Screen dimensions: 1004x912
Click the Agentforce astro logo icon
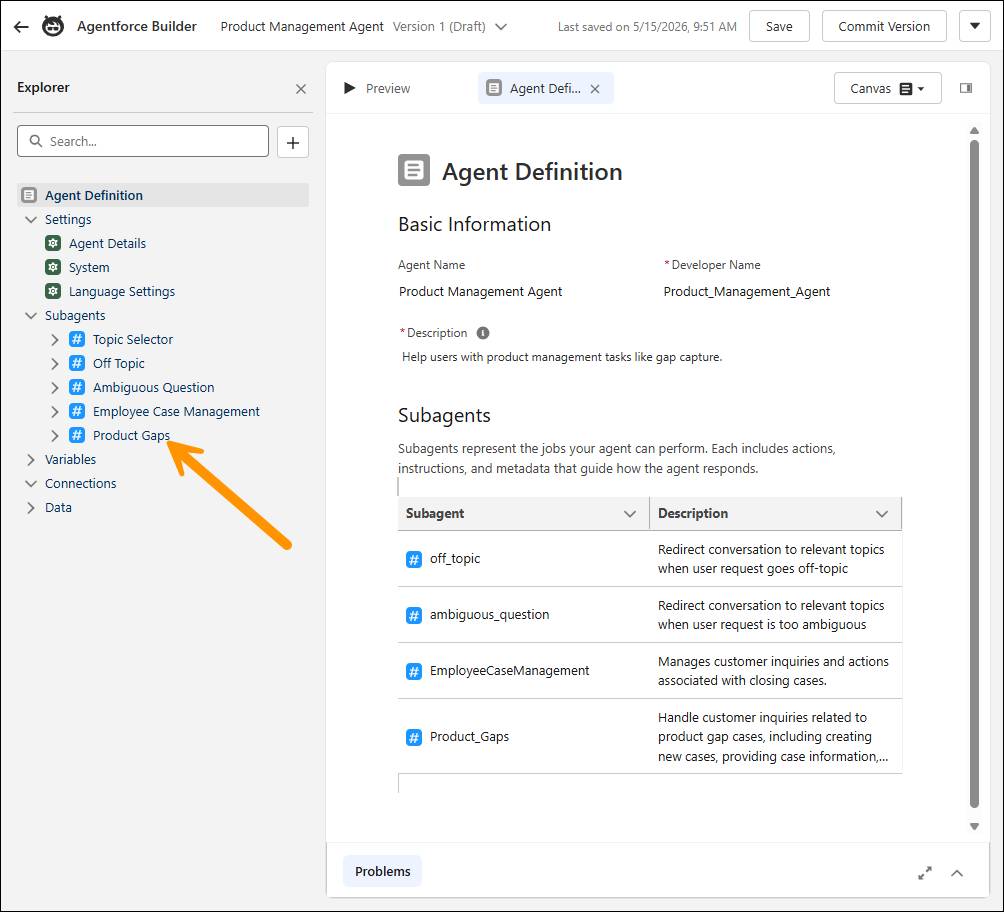click(x=53, y=27)
